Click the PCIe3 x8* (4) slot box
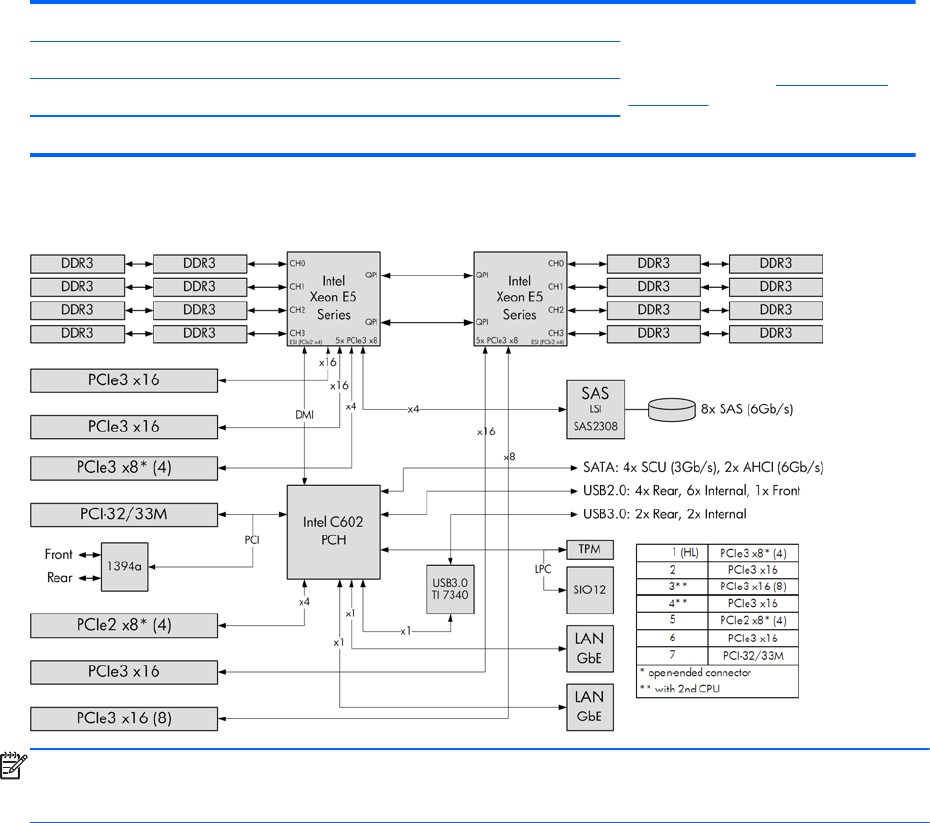Image resolution: width=930 pixels, height=823 pixels. coord(124,468)
